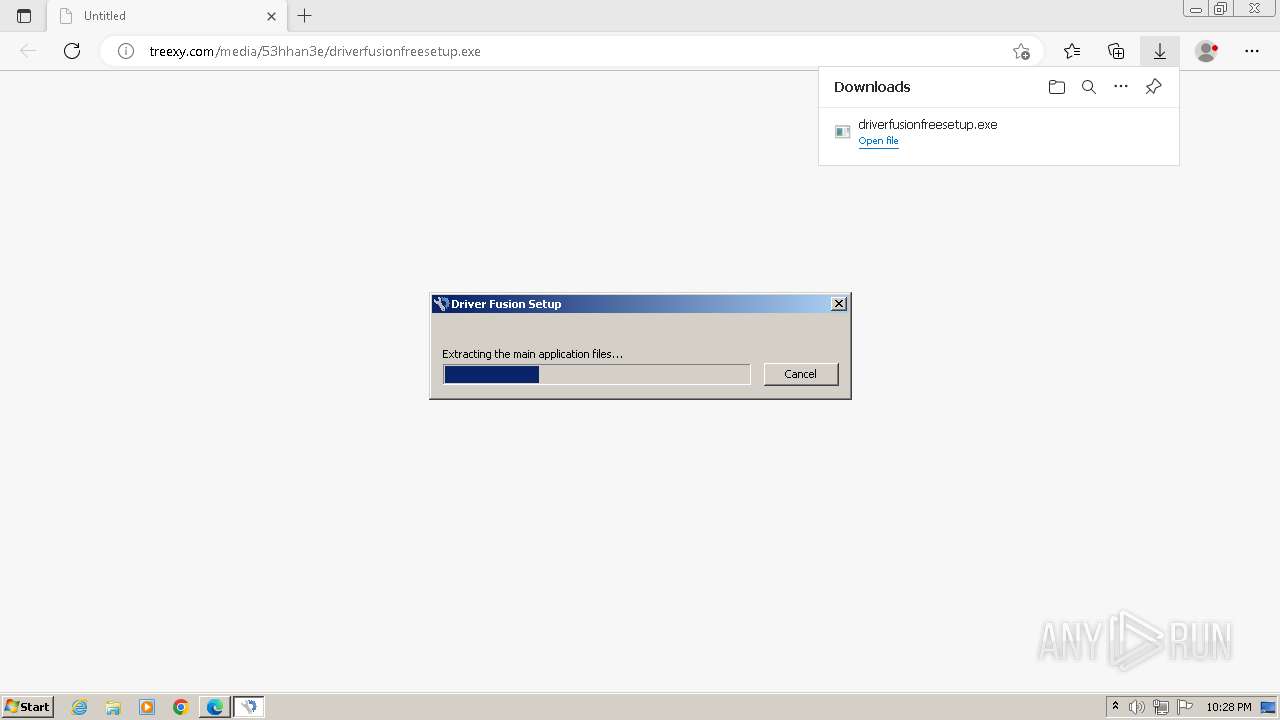1280x720 pixels.
Task: Toggle the Downloads toolbar button
Action: click(x=1160, y=51)
